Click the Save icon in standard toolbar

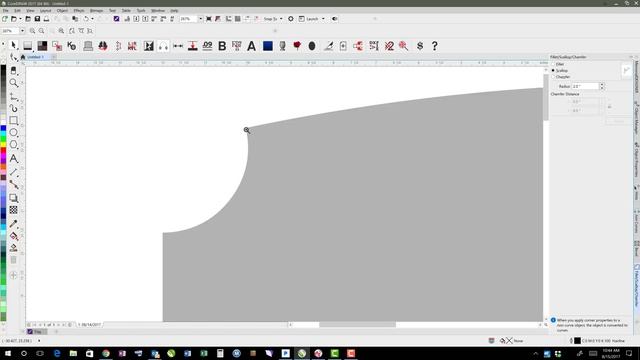pyautogui.click(x=37, y=19)
